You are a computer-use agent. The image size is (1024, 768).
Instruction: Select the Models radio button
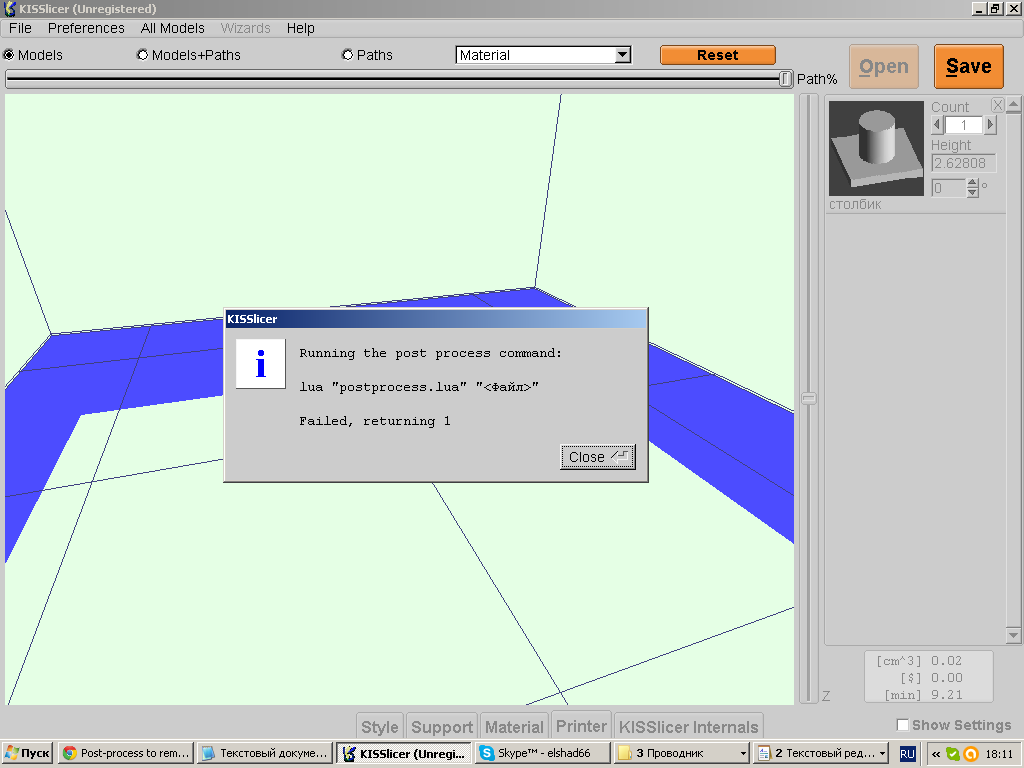click(8, 55)
